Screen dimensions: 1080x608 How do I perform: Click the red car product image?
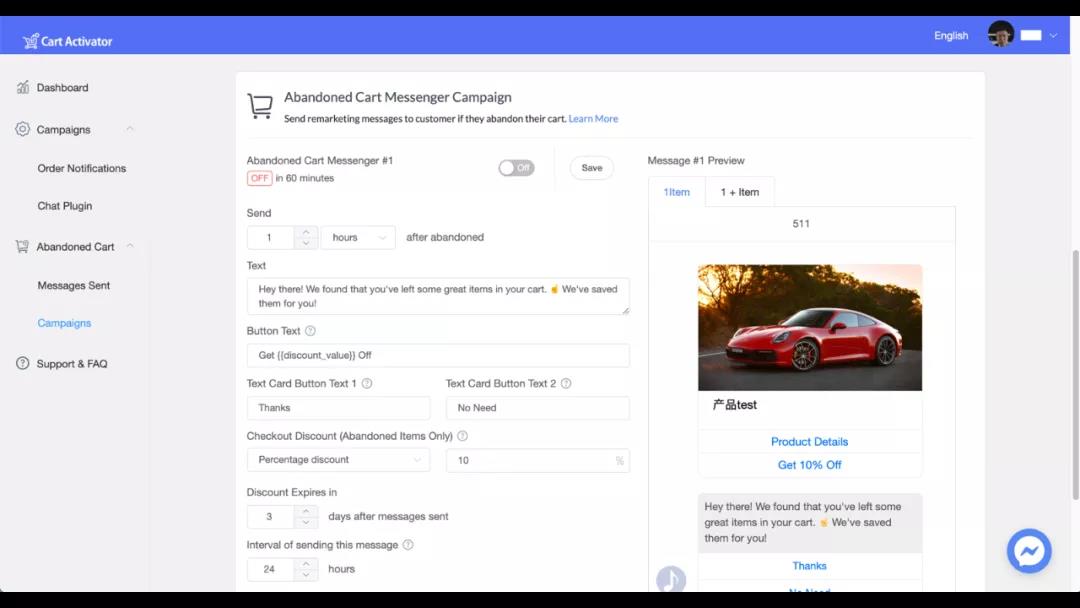pos(809,328)
